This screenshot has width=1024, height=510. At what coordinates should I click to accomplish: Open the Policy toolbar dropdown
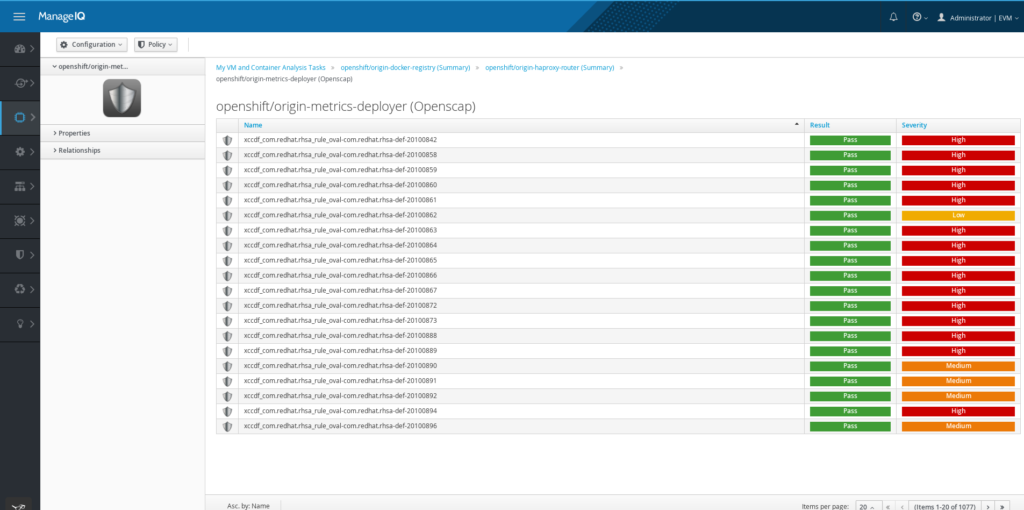(x=155, y=44)
